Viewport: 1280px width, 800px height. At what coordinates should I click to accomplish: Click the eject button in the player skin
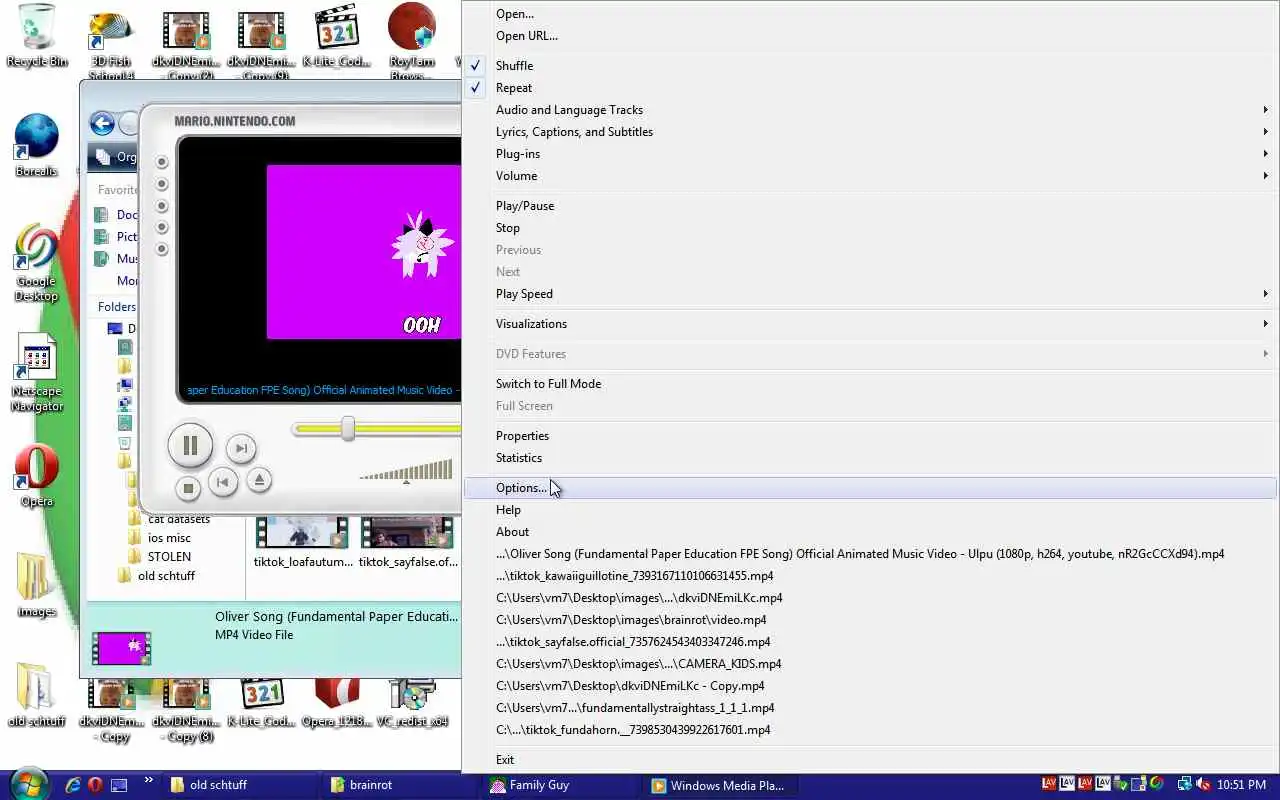click(x=259, y=480)
